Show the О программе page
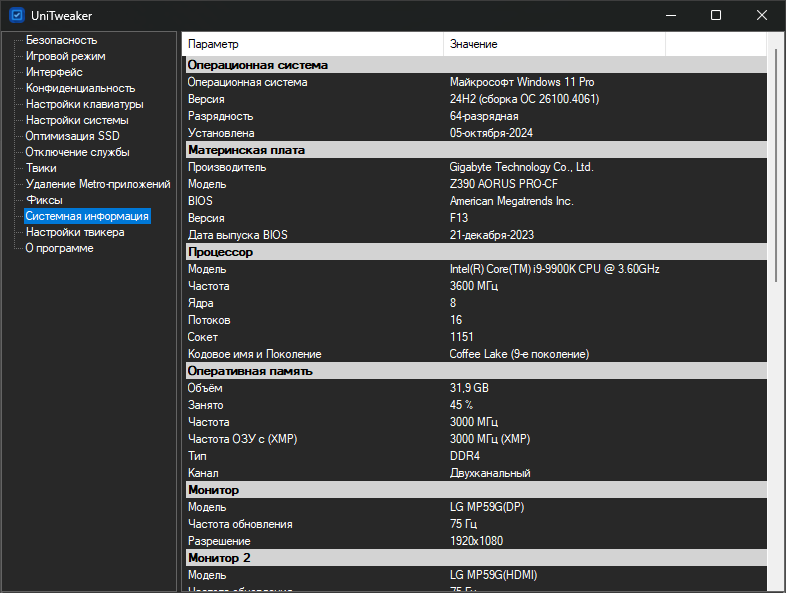 click(60, 248)
